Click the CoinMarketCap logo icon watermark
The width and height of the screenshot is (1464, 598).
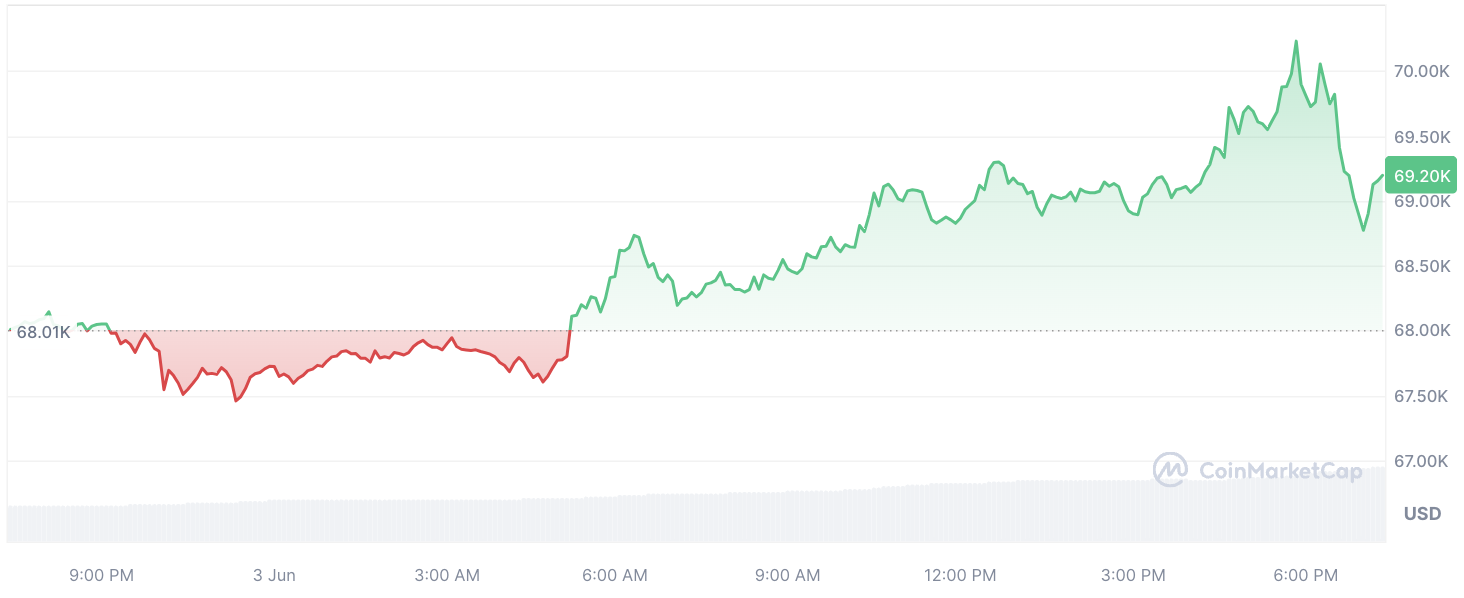(1170, 470)
